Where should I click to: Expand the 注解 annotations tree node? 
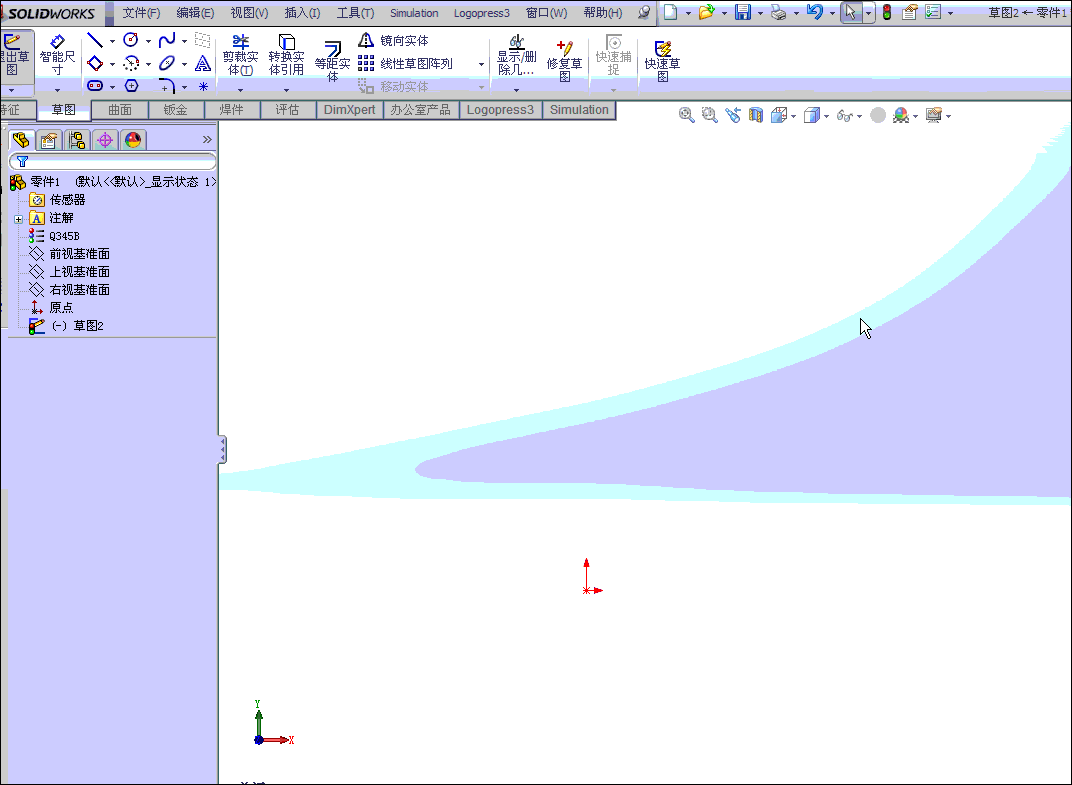point(18,219)
